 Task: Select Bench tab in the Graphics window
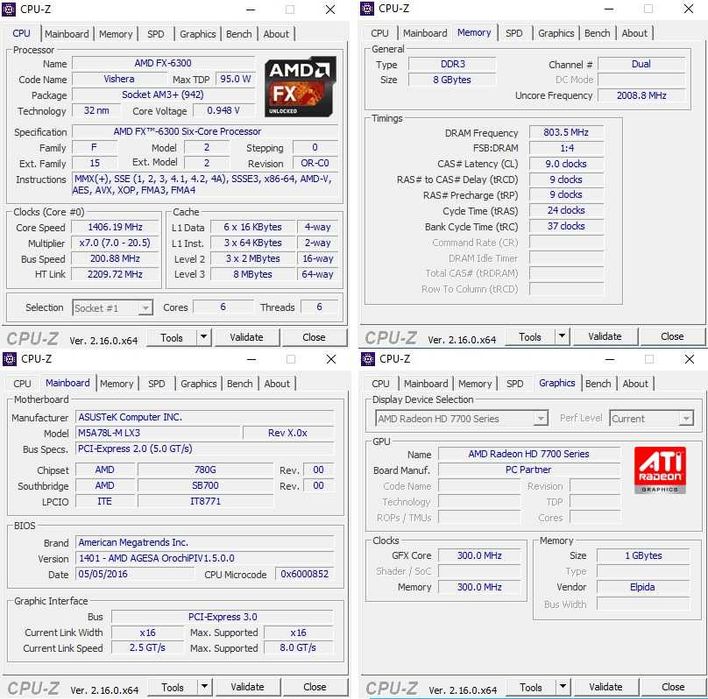coord(598,383)
